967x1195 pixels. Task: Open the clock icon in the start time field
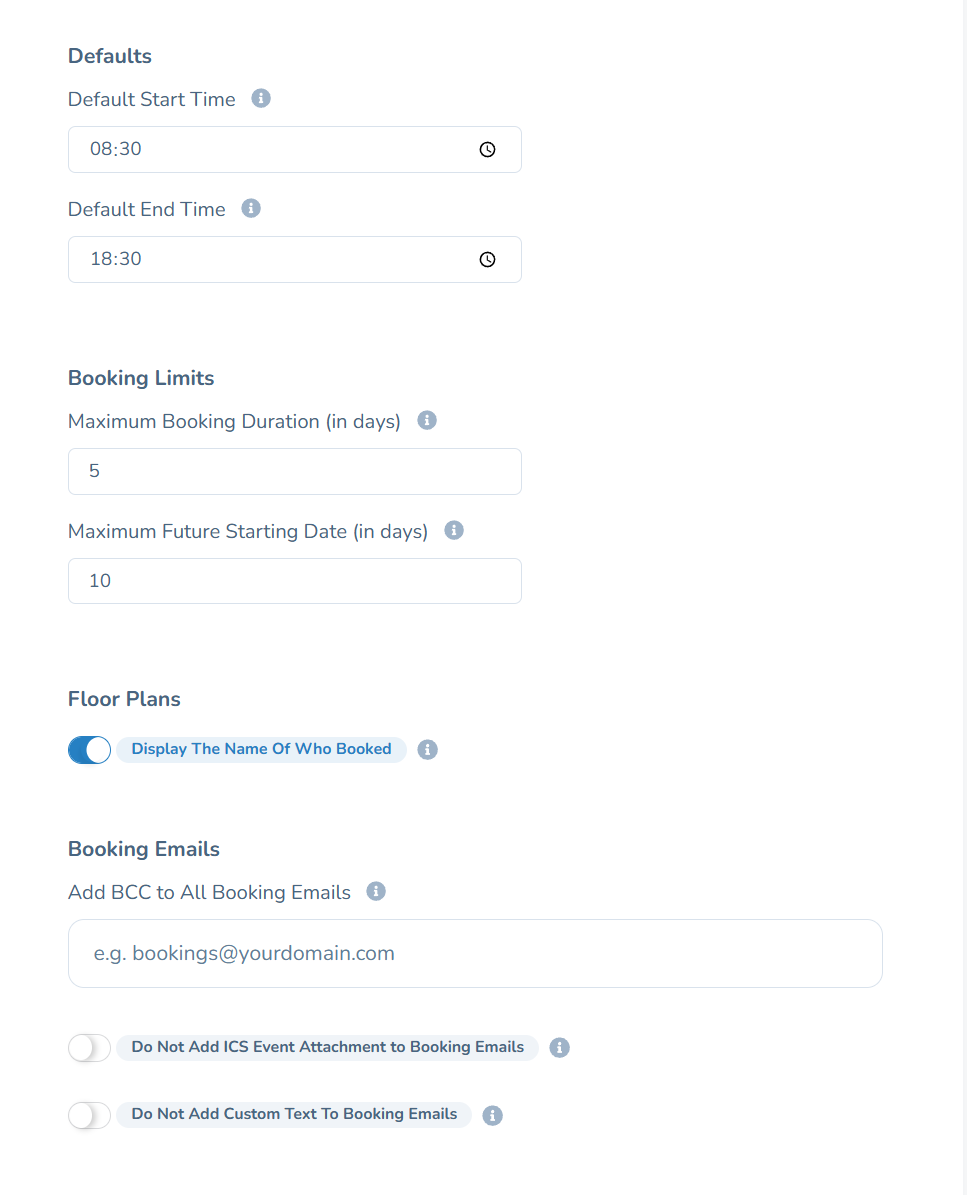point(487,148)
